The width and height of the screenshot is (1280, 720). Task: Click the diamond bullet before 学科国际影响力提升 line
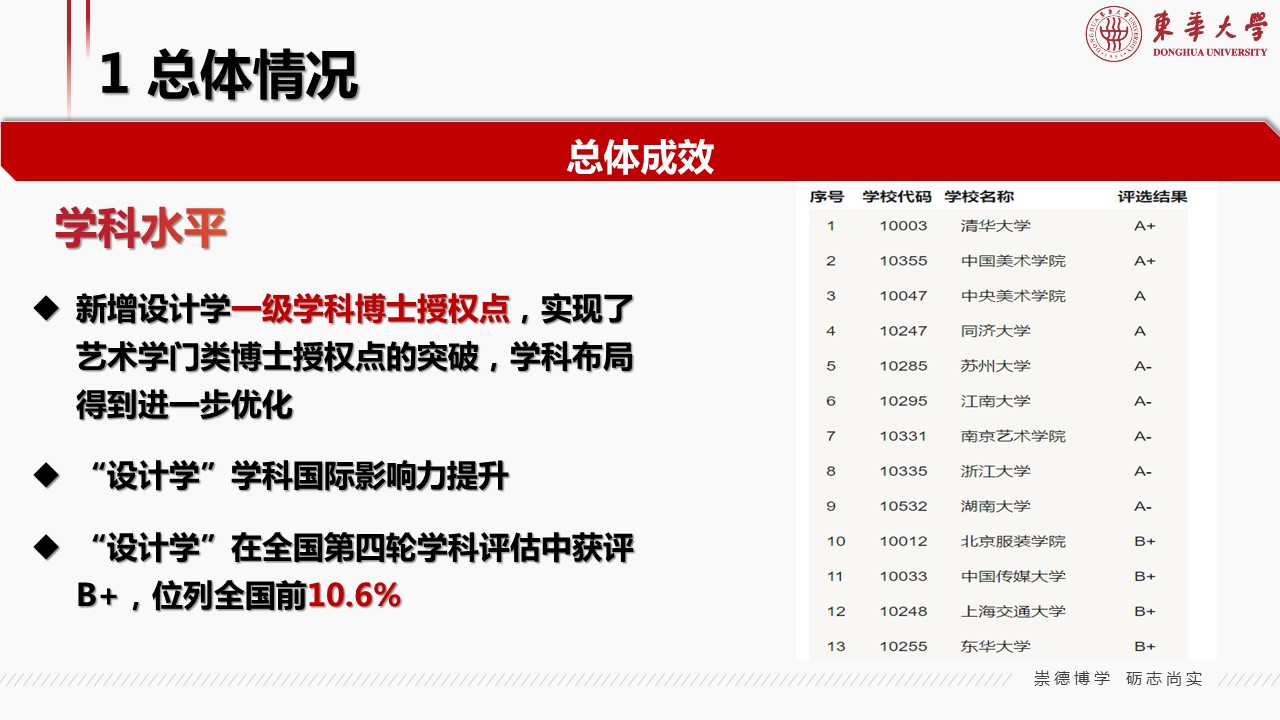point(46,477)
